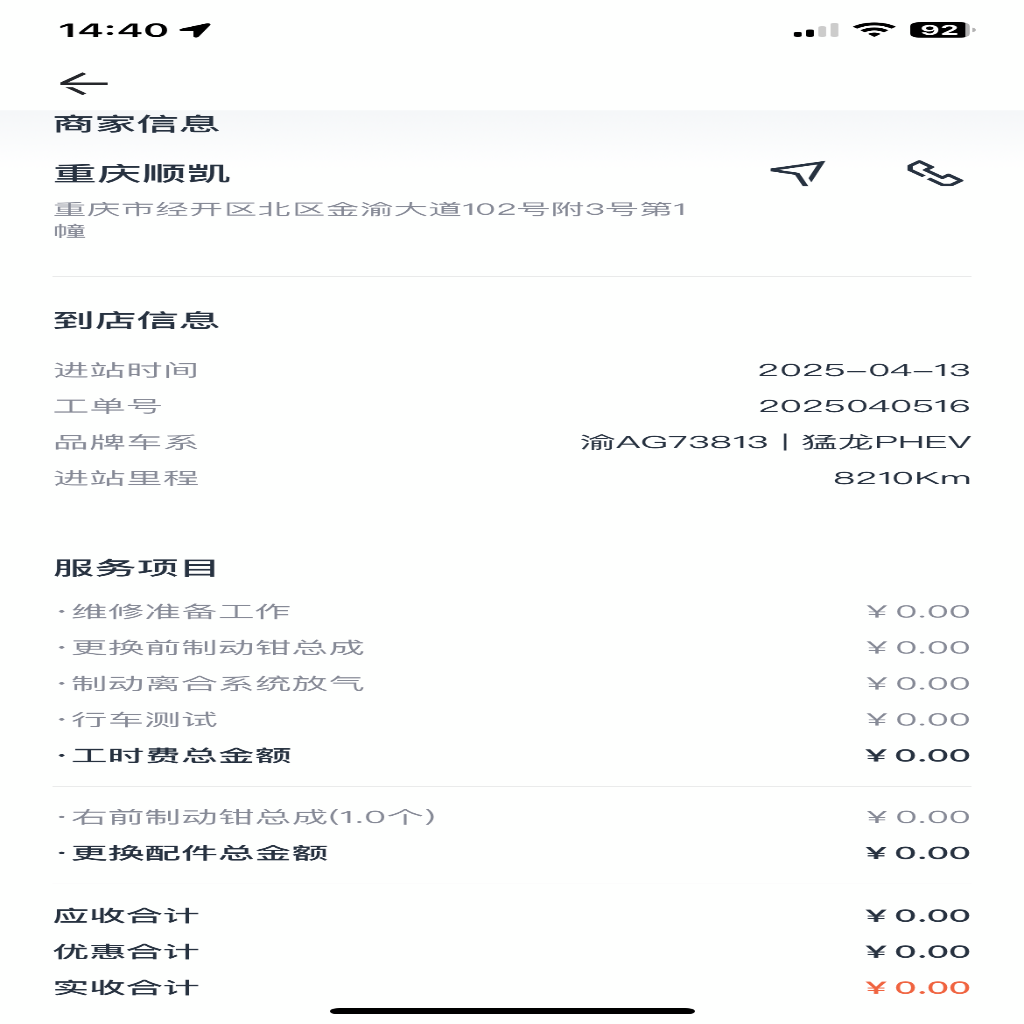The height and width of the screenshot is (1024, 1024).
Task: Tap the 实收合计 total amount in red
Action: click(918, 987)
